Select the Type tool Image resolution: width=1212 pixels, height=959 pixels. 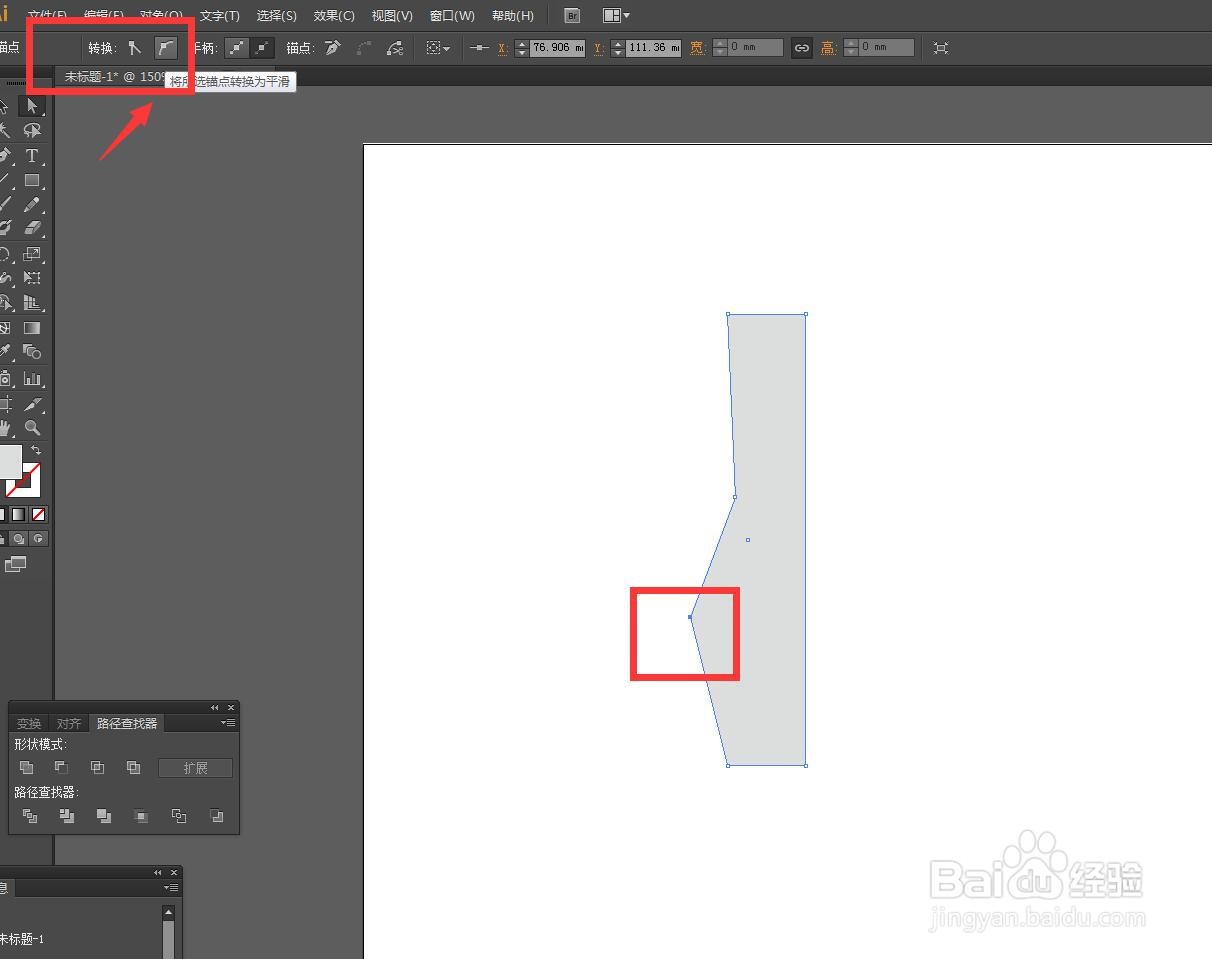[x=32, y=156]
